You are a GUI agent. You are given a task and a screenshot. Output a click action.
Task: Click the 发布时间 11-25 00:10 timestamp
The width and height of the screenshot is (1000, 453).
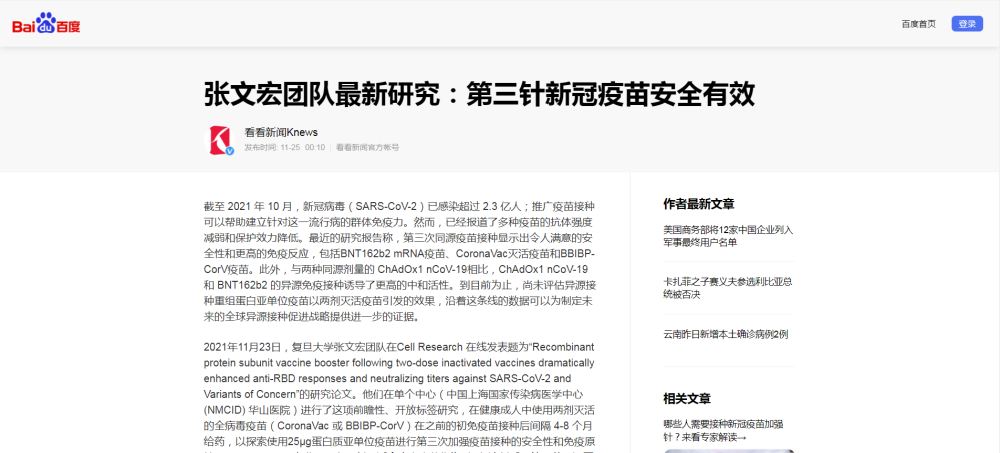tap(284, 147)
